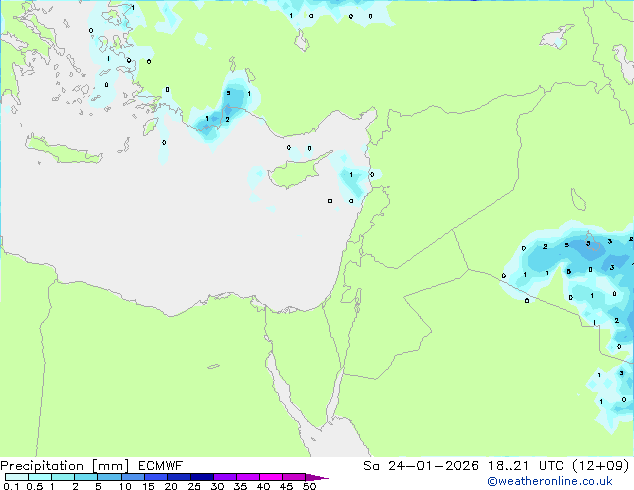Click the Lake Van outline in Turkey
634x490 pixels.
tap(557, 37)
